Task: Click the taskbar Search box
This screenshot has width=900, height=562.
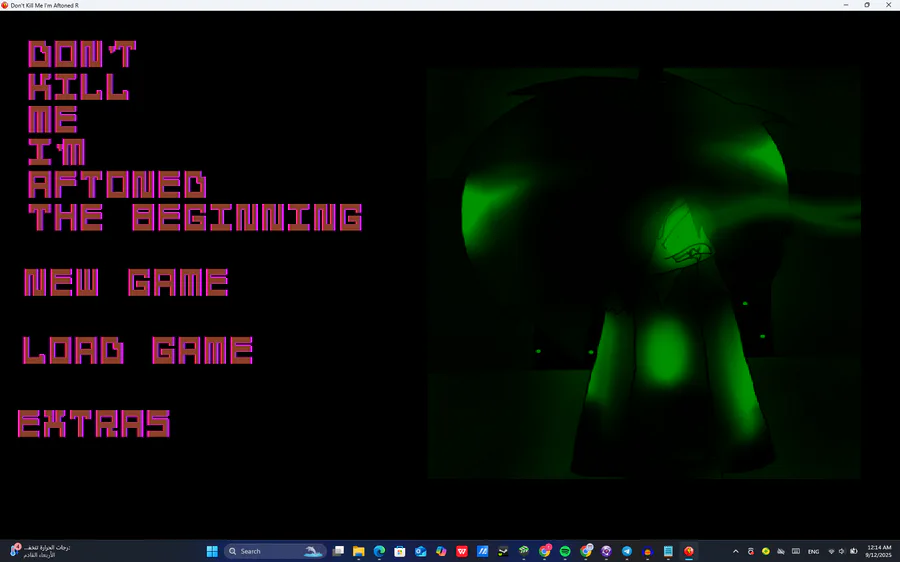Action: tap(275, 551)
